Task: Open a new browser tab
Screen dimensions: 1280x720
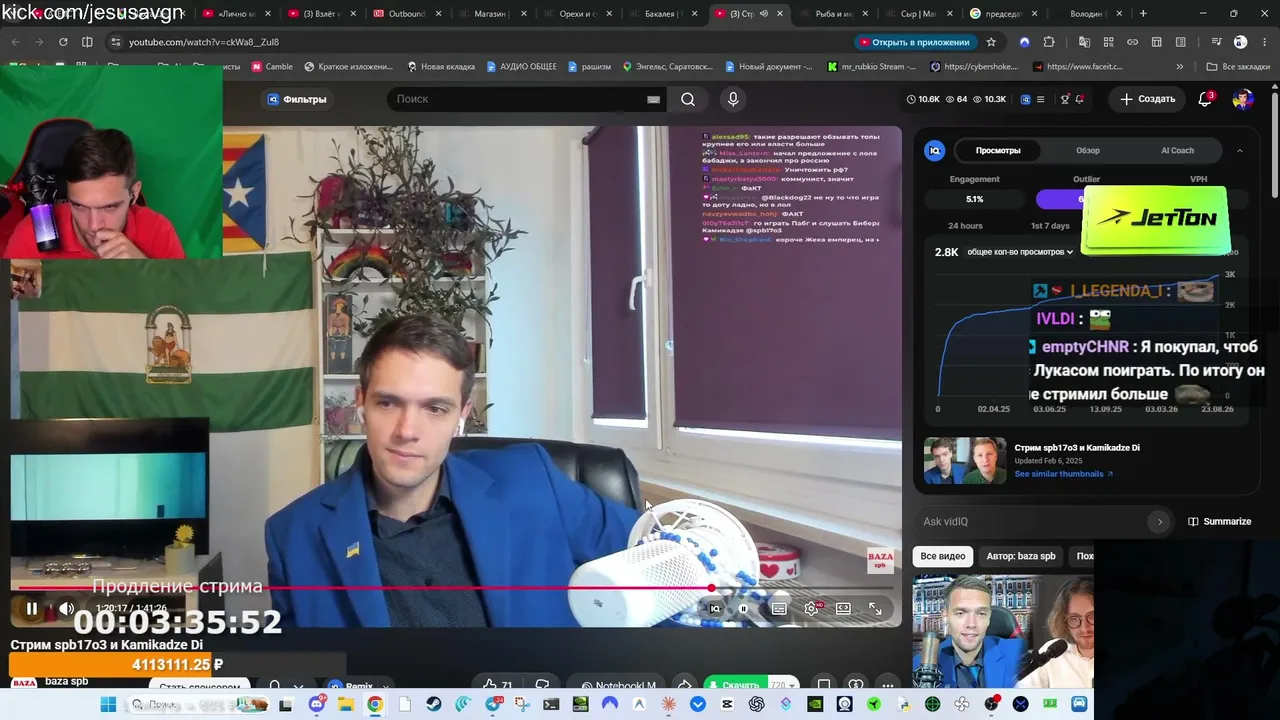Action: pyautogui.click(x=1143, y=14)
